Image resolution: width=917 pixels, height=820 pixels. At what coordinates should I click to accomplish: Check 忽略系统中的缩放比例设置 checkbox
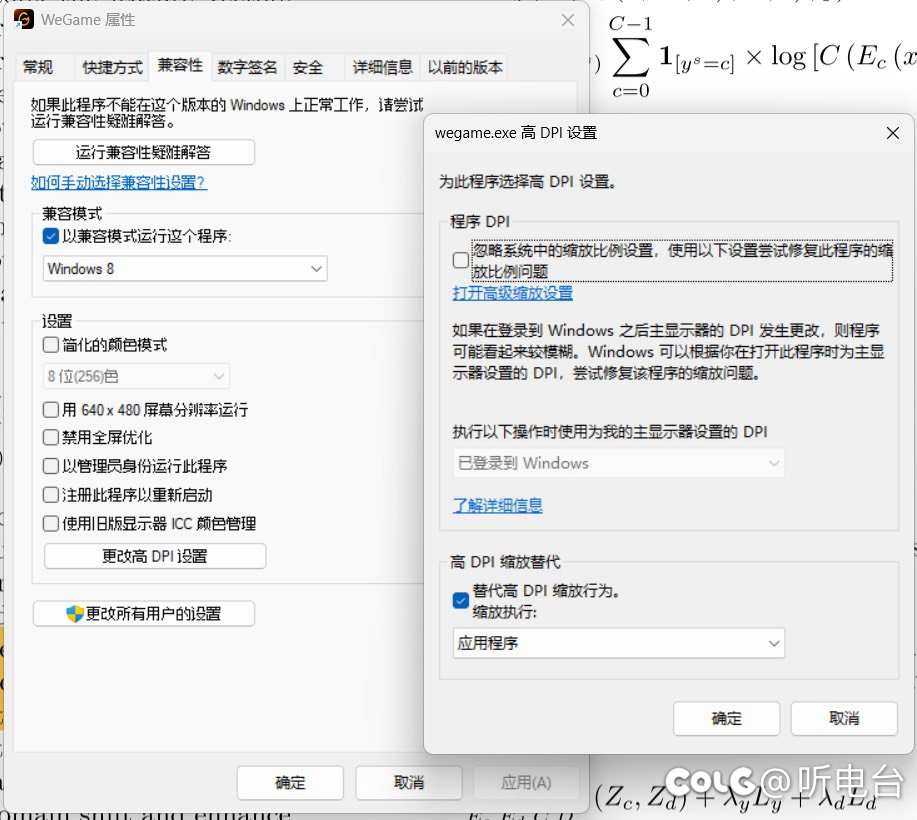tap(461, 260)
